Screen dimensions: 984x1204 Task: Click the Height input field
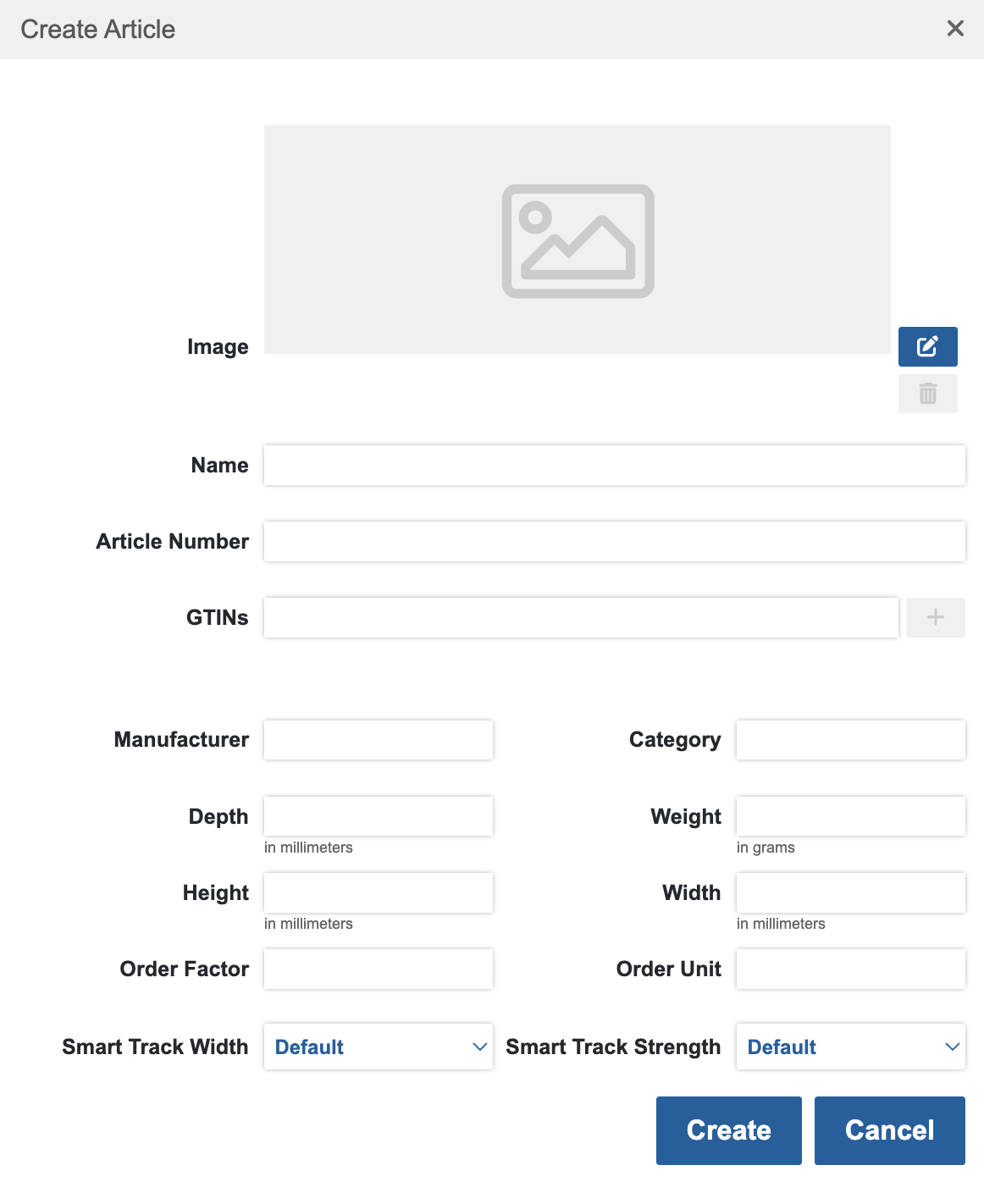tap(378, 892)
